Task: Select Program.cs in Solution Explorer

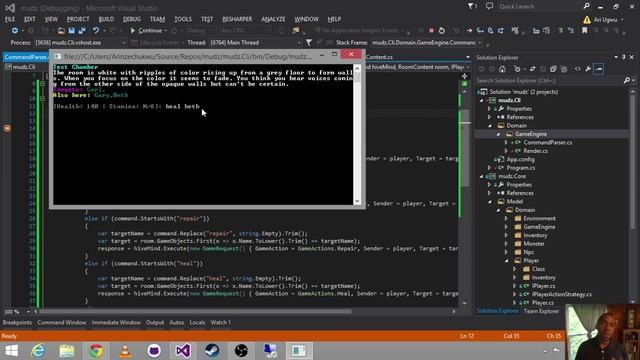Action: point(520,168)
